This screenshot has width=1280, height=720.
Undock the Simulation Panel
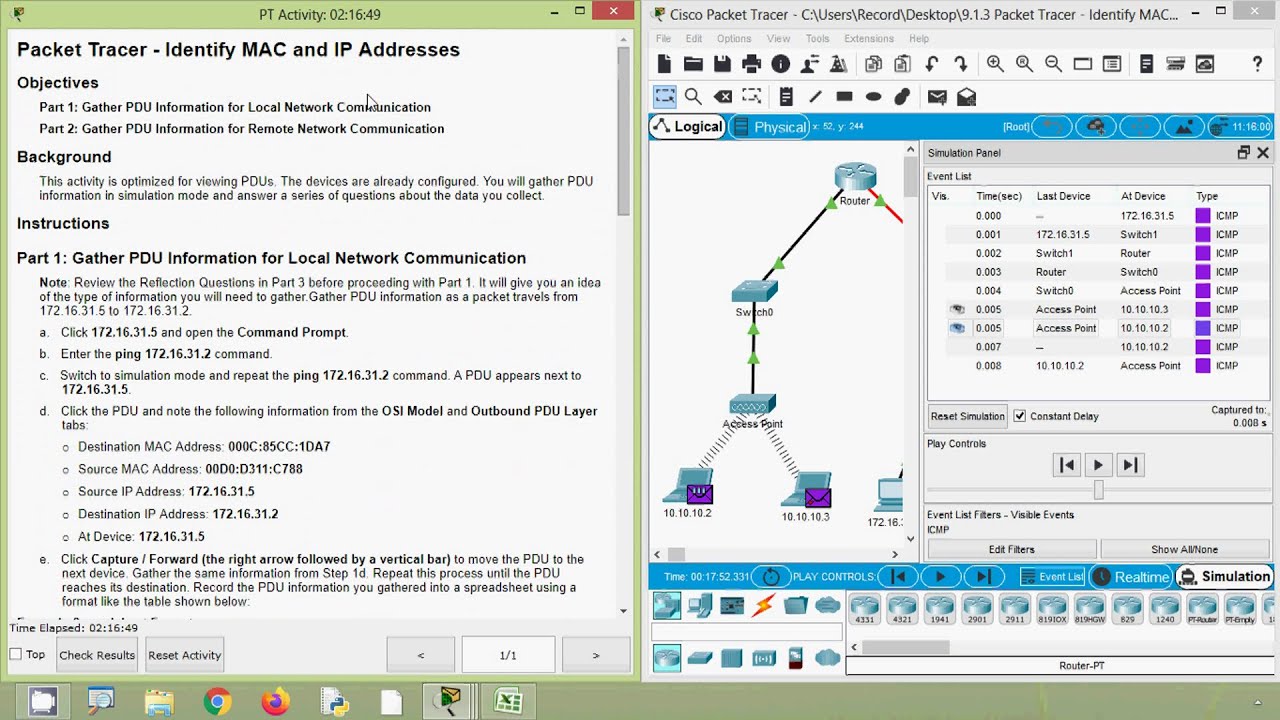pyautogui.click(x=1243, y=152)
